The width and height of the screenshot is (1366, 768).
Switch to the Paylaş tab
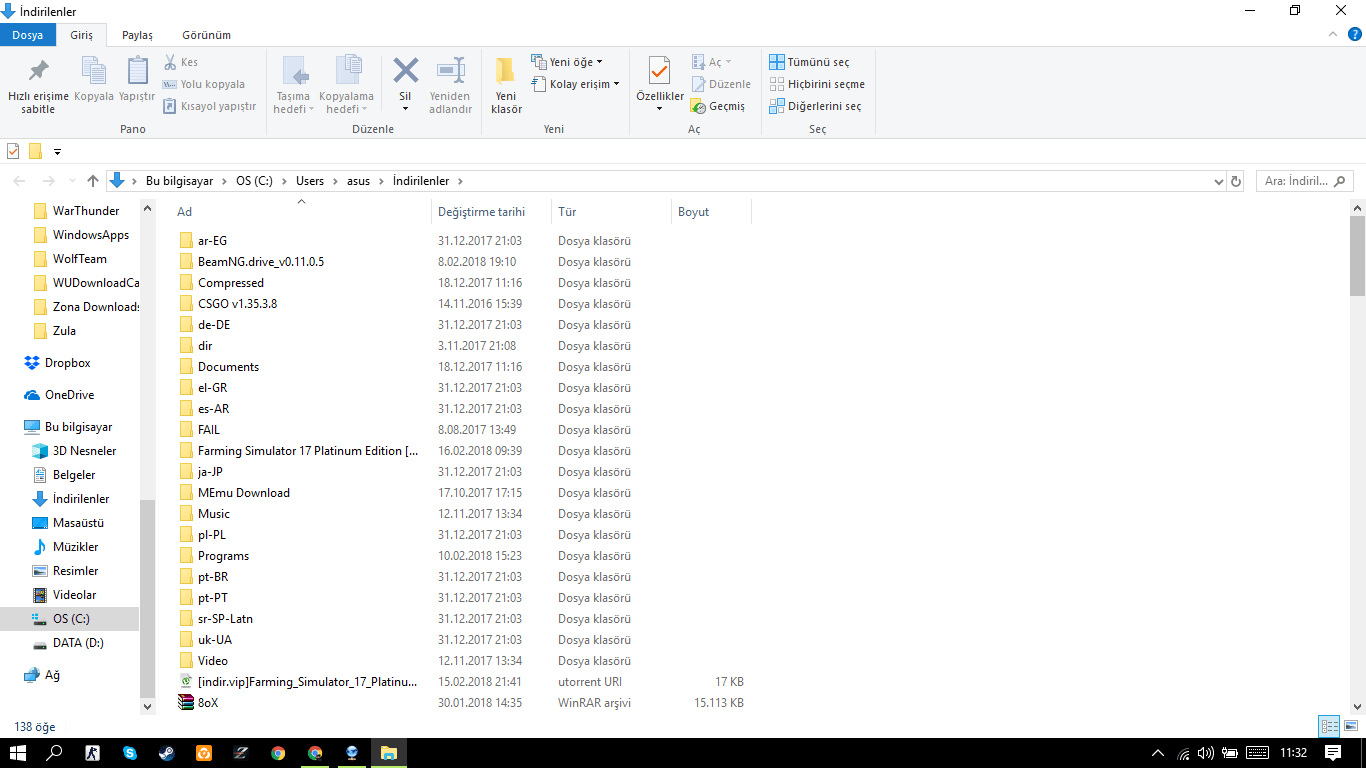[x=137, y=35]
